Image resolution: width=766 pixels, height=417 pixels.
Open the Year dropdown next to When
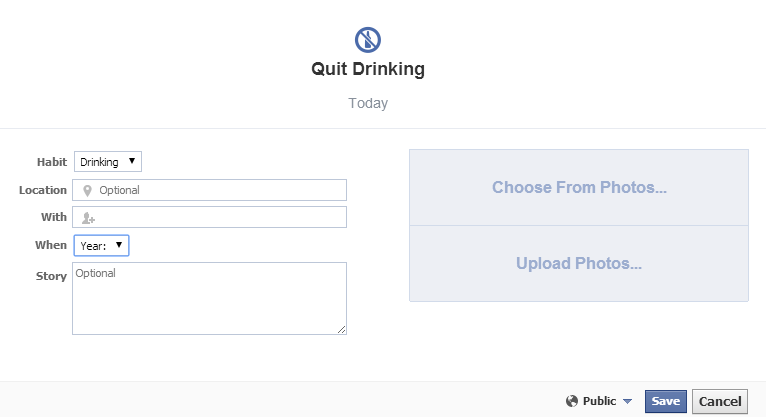tap(101, 245)
